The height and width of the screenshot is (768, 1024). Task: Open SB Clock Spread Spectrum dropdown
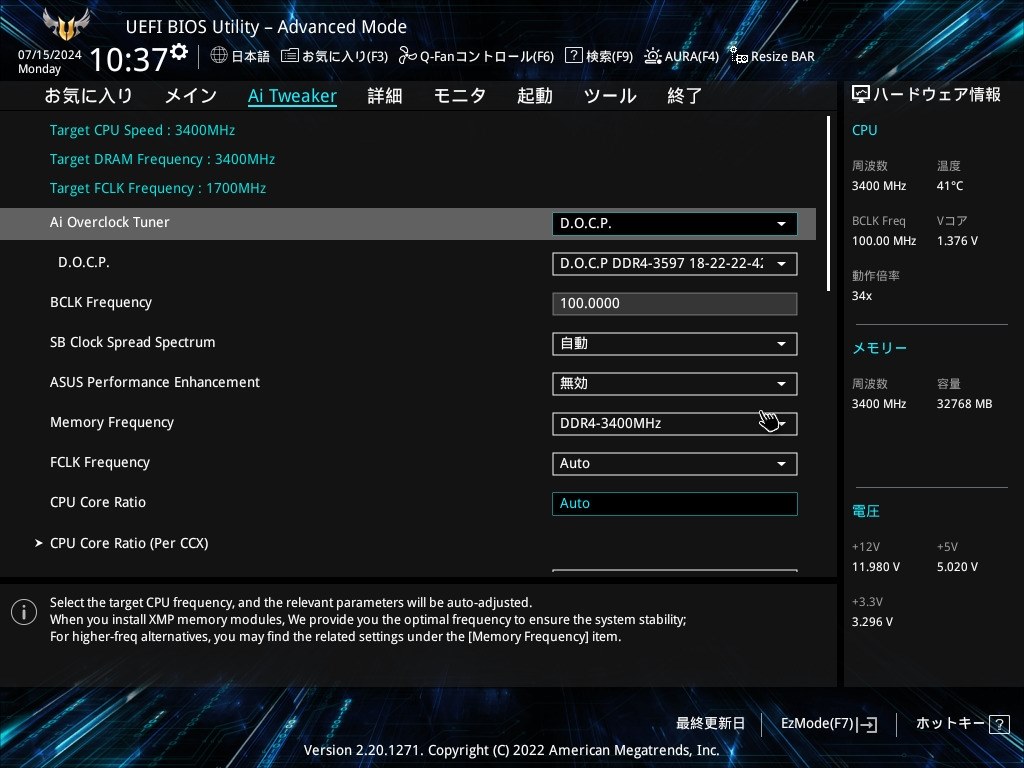[x=675, y=344]
